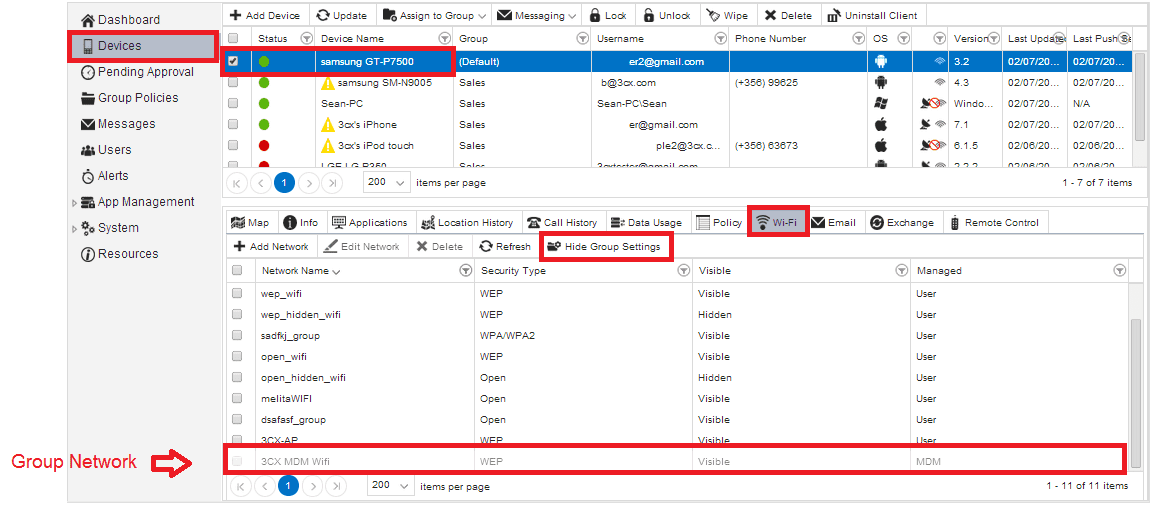Open the Exchange tab
The height and width of the screenshot is (505, 1152).
coord(902,222)
